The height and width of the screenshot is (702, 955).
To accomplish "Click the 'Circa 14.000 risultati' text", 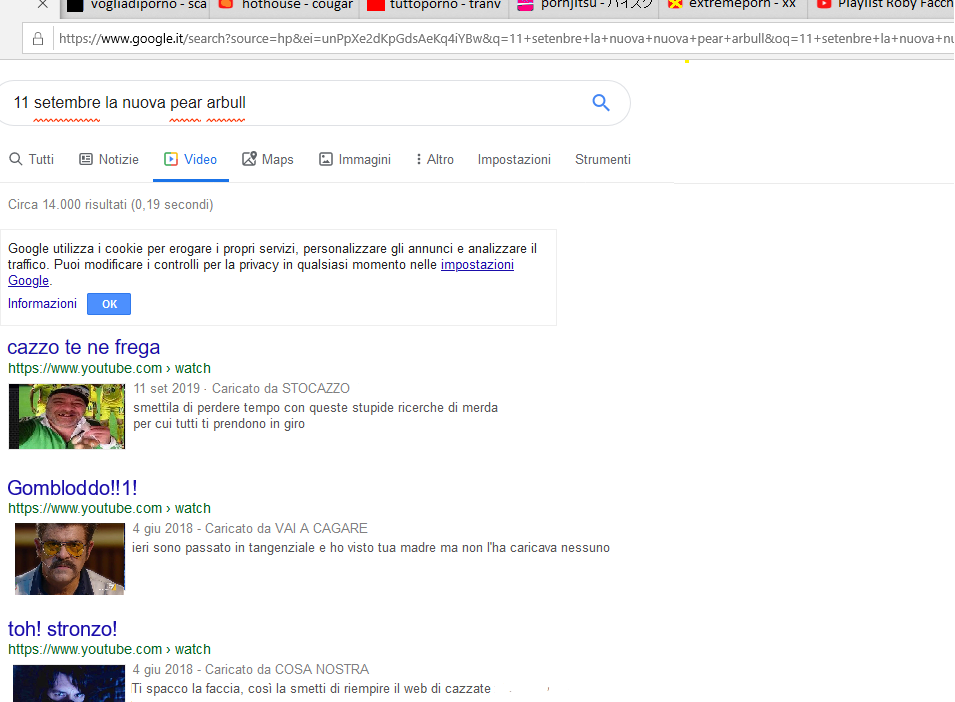I will click(110, 205).
